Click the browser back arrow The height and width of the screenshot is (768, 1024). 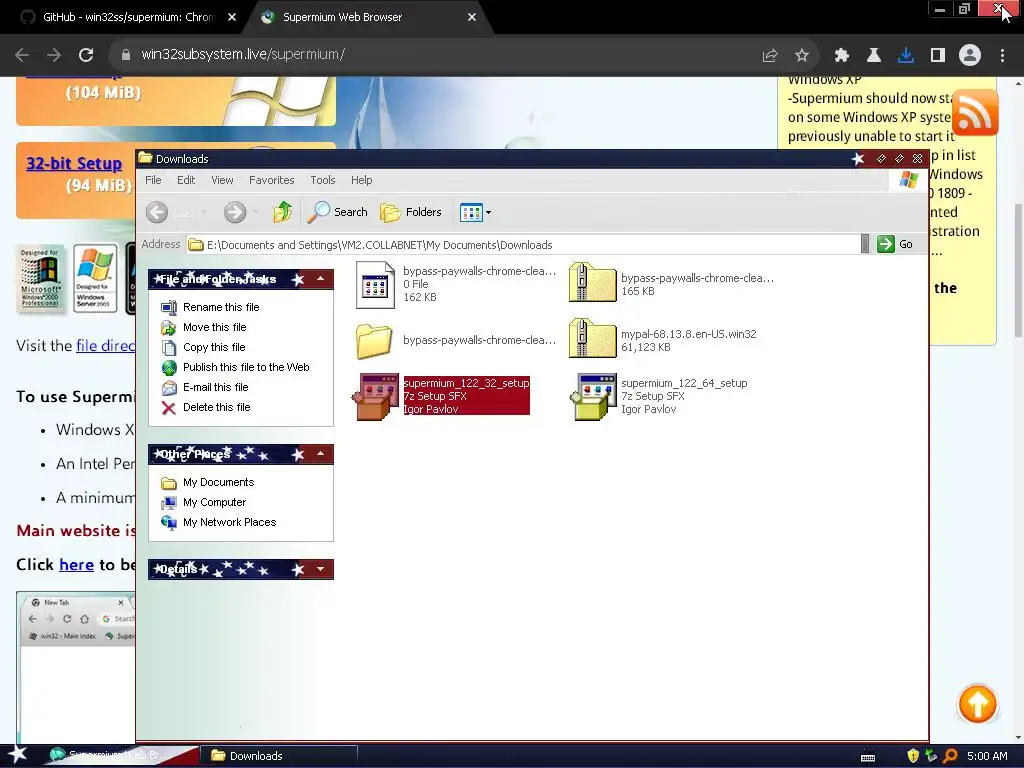point(22,55)
